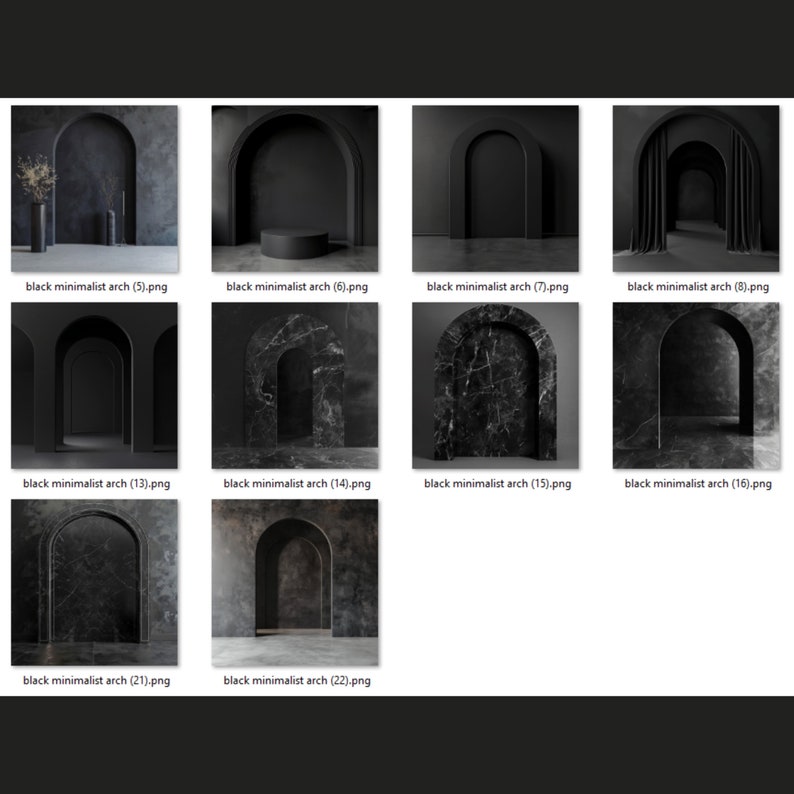Select thumbnail of black minimalist arch (22)
794x794 pixels.
click(x=295, y=582)
